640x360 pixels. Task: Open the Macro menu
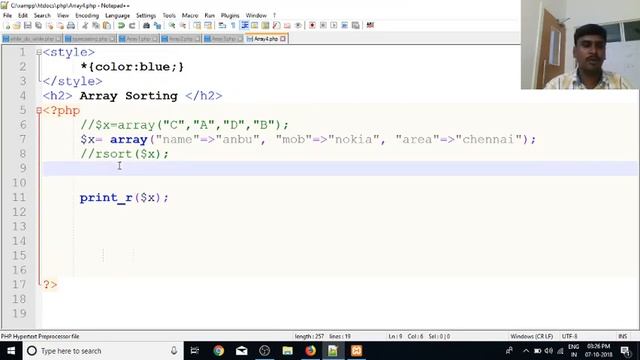click(x=190, y=16)
